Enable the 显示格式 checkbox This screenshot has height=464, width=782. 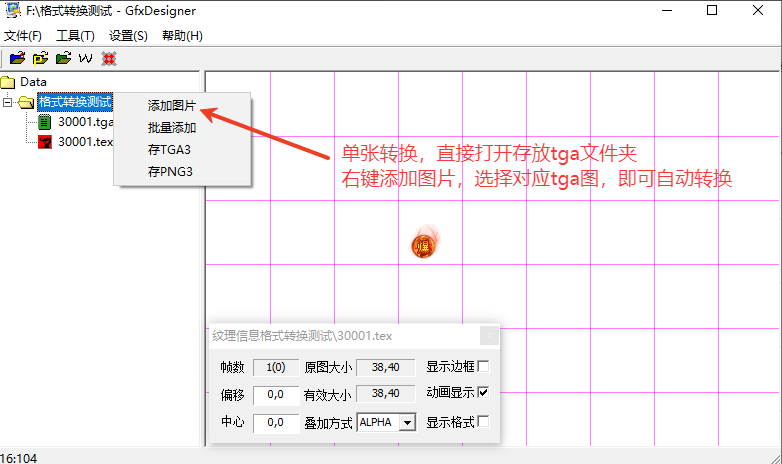click(x=484, y=422)
